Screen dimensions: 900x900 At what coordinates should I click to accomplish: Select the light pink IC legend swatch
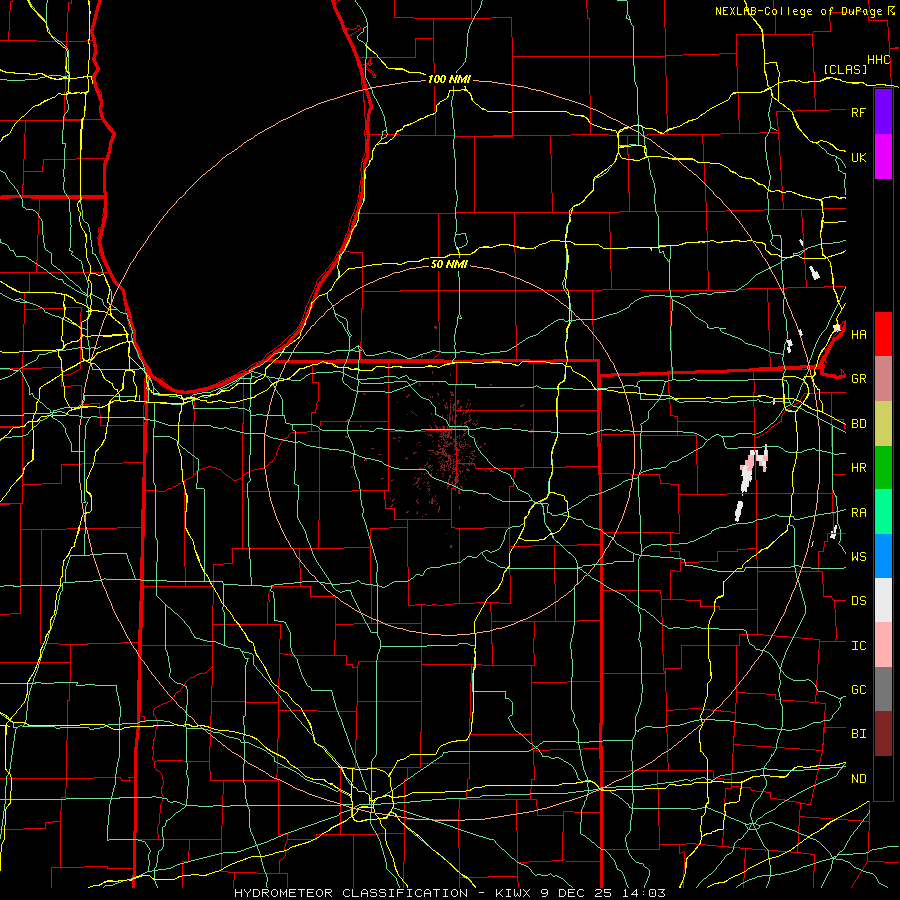(883, 645)
